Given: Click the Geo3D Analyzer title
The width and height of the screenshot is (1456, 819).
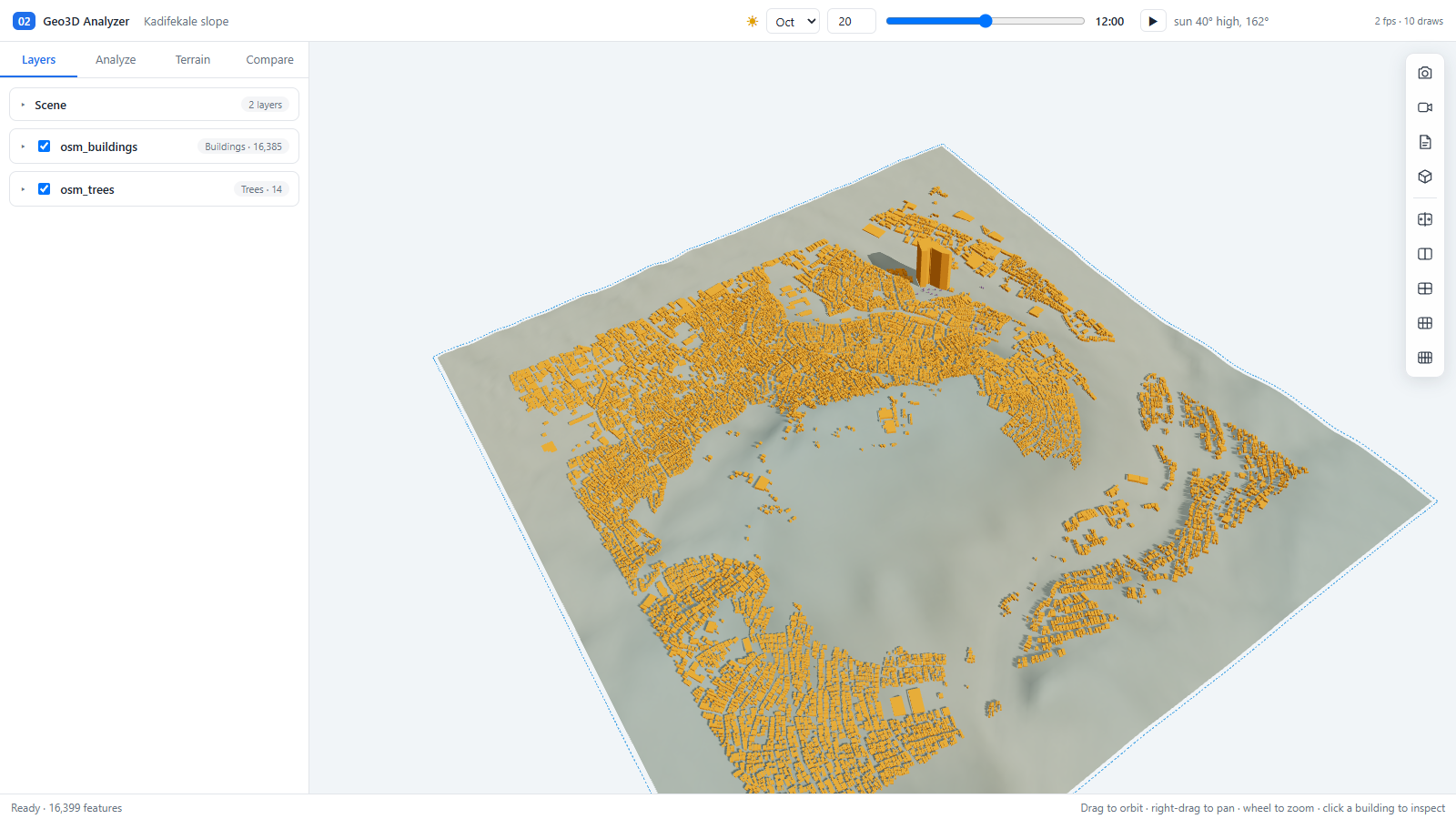Looking at the screenshot, I should tap(86, 21).
